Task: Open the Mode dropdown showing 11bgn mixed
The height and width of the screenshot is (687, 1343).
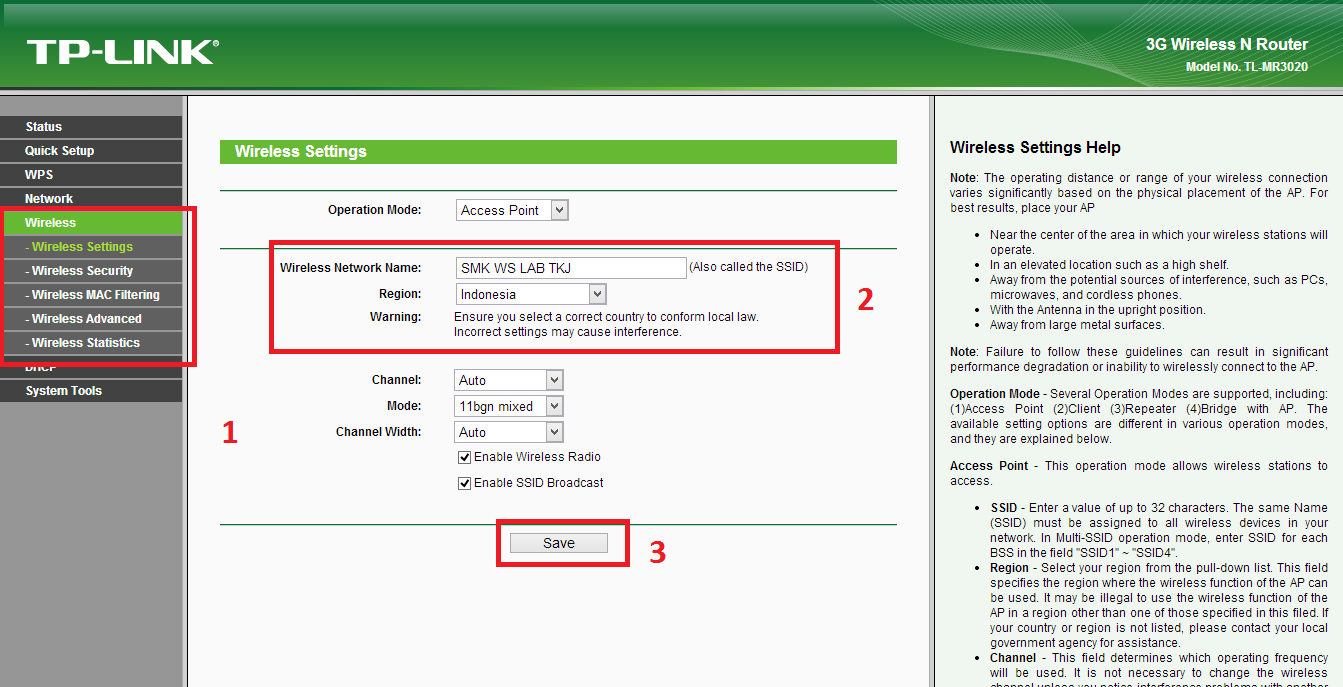Action: pos(509,406)
